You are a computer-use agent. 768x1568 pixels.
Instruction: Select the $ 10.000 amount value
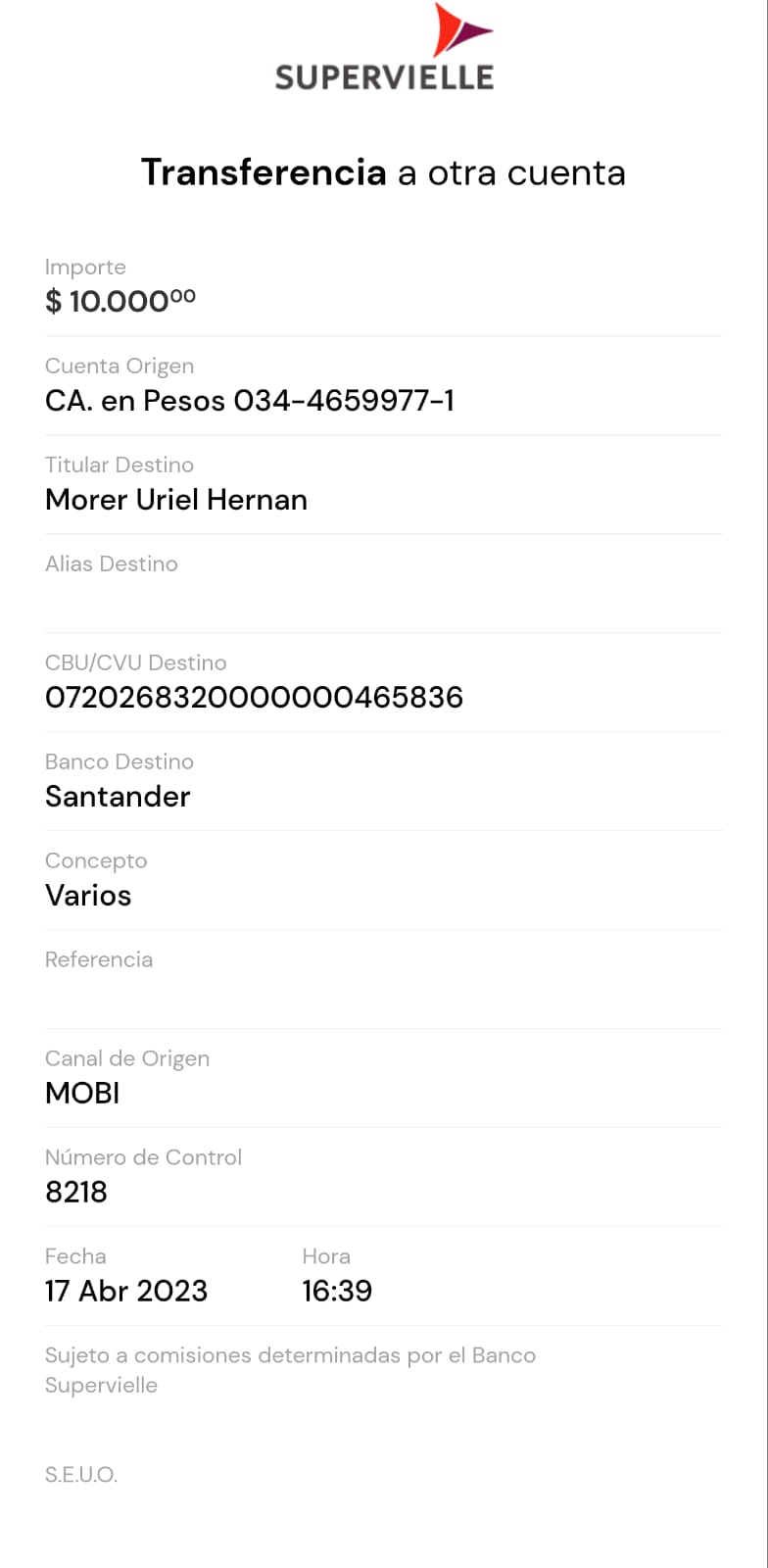(x=120, y=301)
